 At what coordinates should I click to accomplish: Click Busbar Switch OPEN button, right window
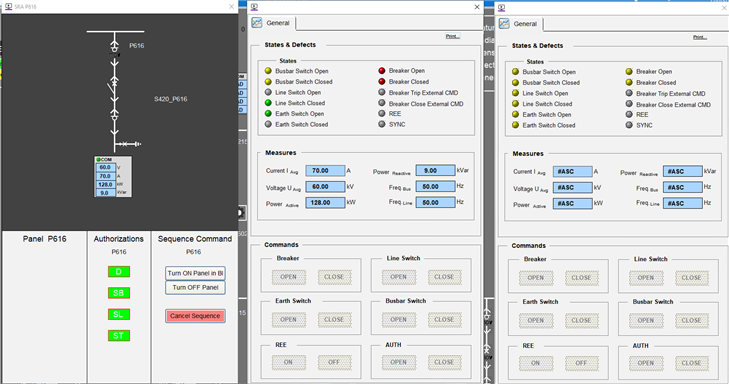[x=646, y=321]
